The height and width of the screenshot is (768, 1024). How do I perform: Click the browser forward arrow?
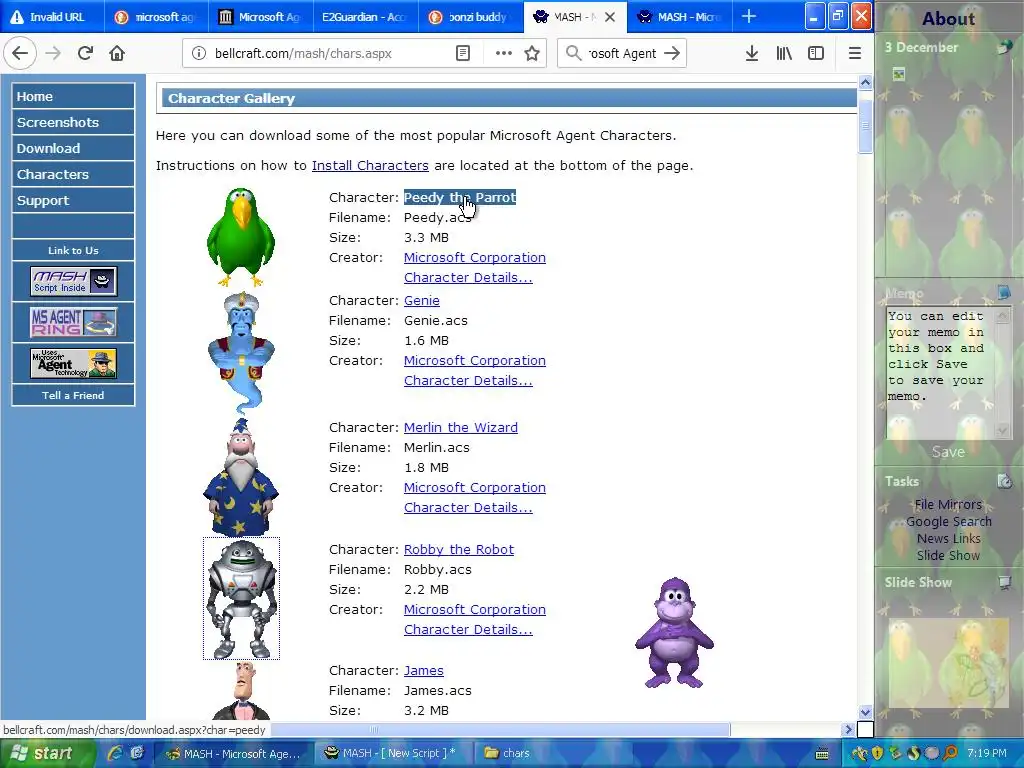pos(53,53)
